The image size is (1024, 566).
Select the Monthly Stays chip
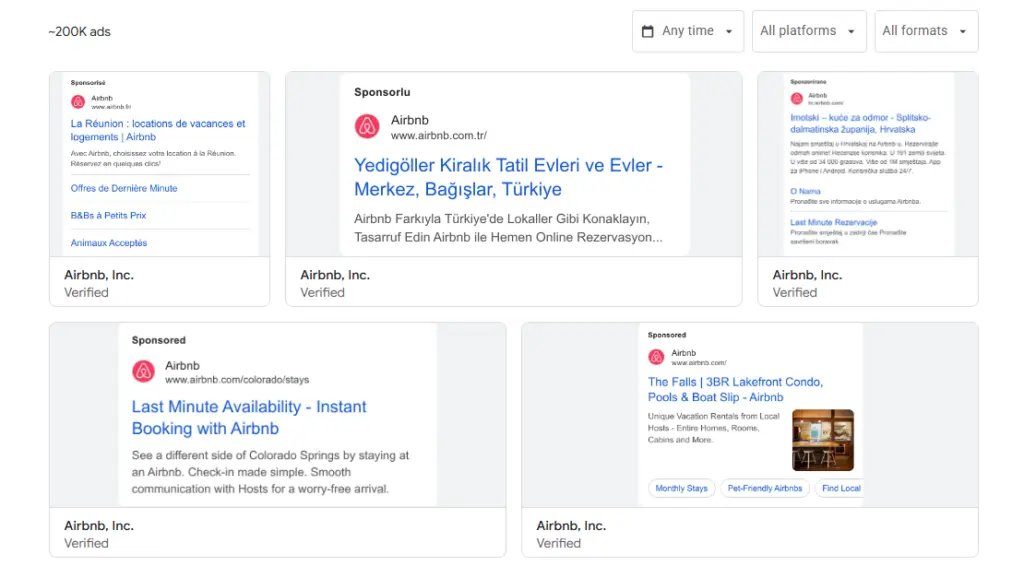pyautogui.click(x=682, y=488)
